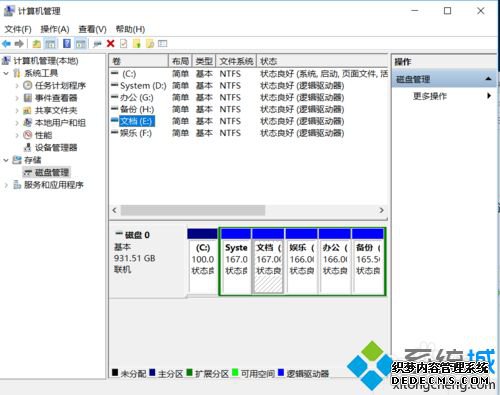The image size is (500, 395).
Task: Click the yellow folder search toolbar icon
Action: click(x=150, y=44)
